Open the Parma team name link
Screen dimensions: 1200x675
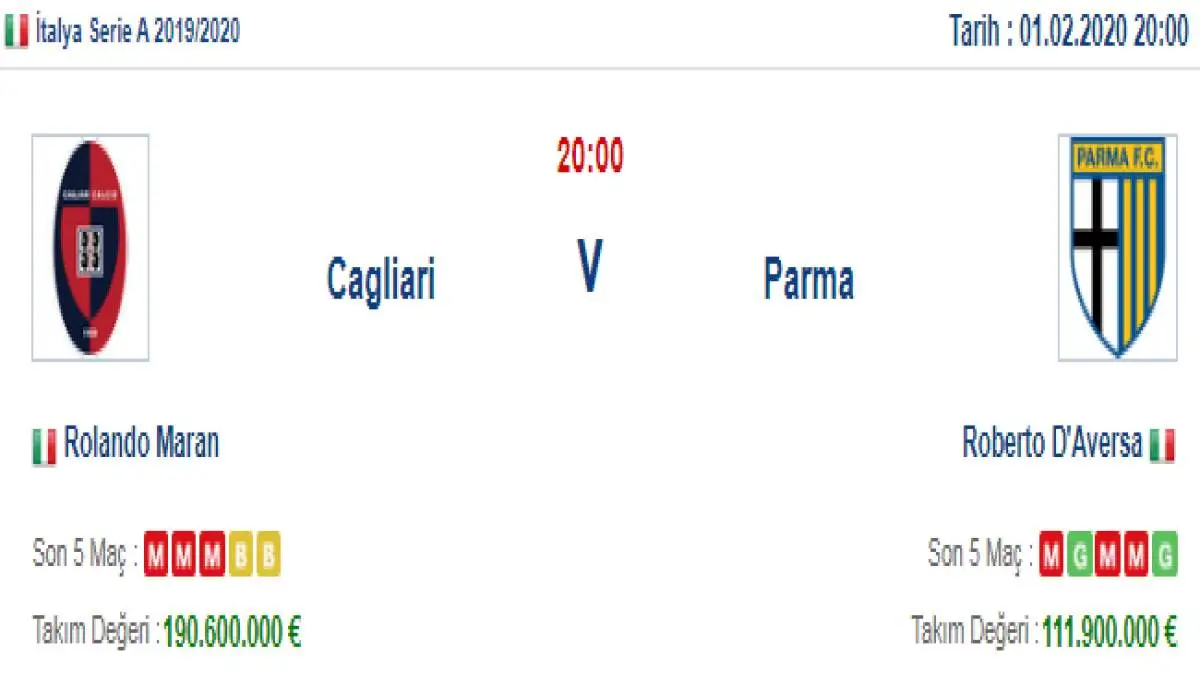[808, 279]
